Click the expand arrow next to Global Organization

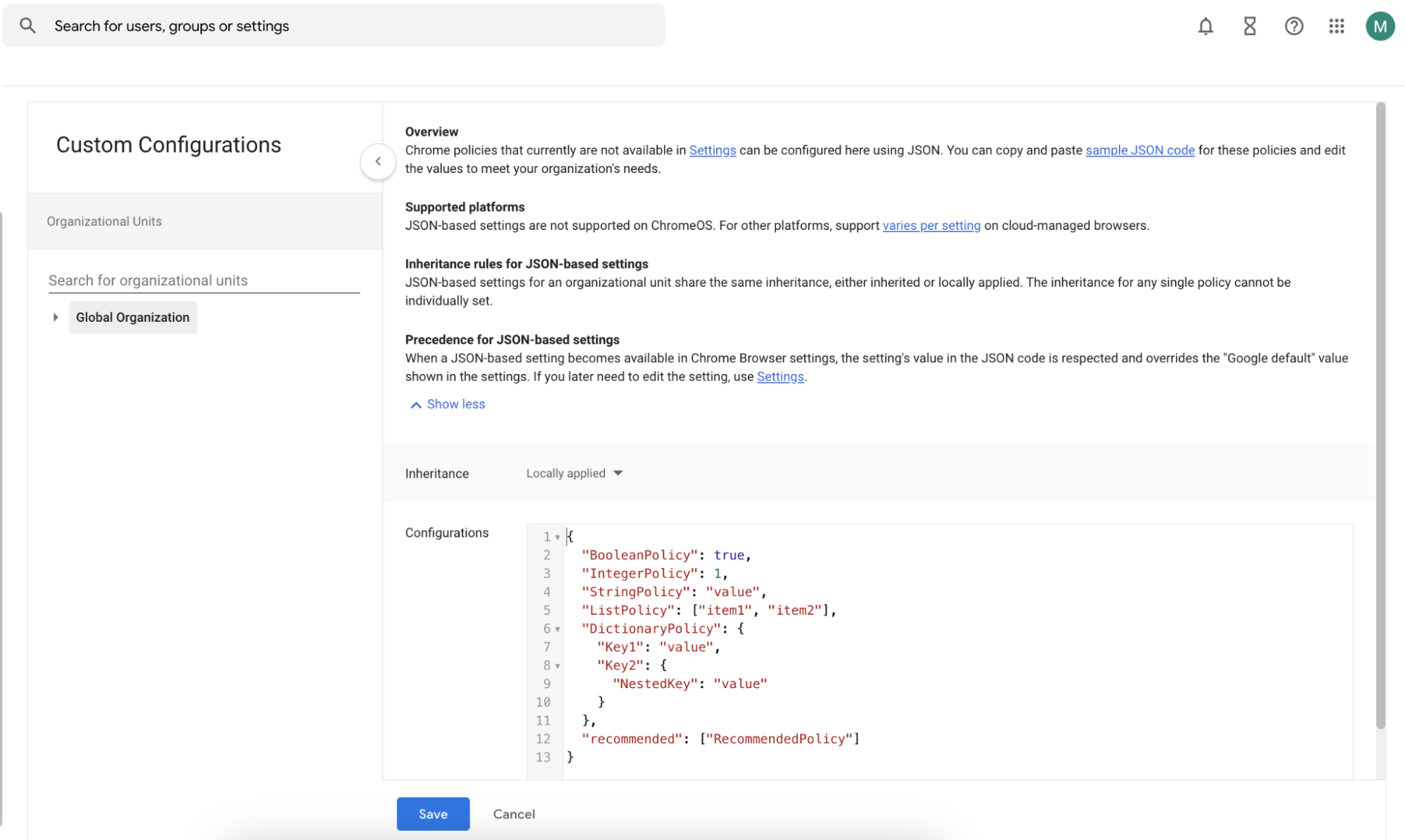click(55, 317)
